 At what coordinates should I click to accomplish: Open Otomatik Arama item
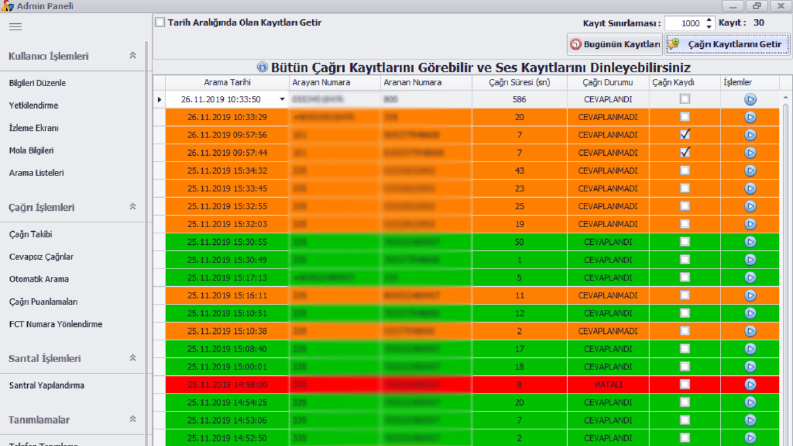[x=39, y=279]
